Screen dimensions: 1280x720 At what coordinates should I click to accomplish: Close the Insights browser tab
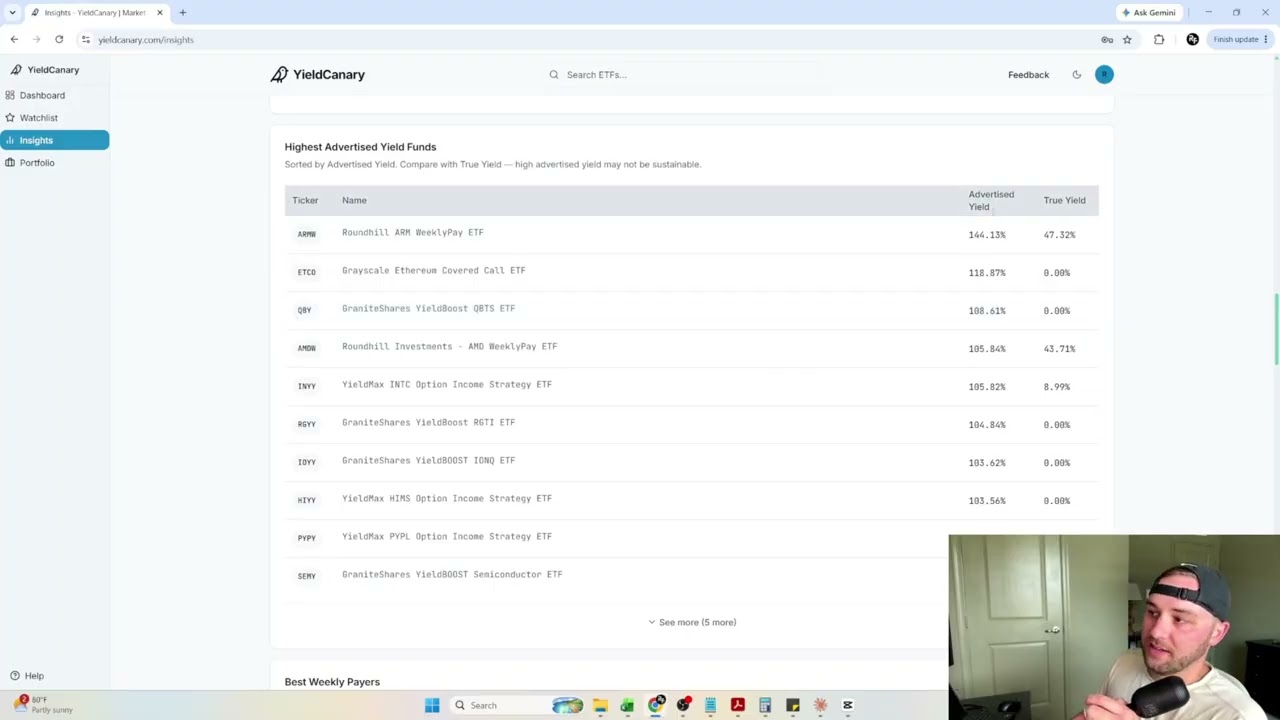tap(159, 13)
